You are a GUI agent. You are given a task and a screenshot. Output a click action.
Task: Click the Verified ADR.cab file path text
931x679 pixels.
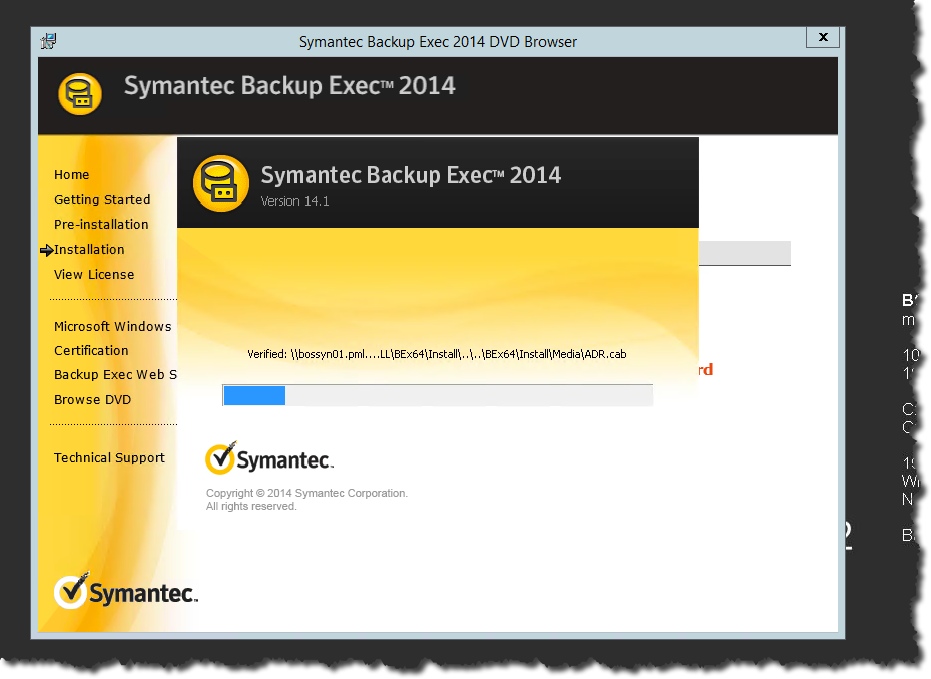[436, 354]
